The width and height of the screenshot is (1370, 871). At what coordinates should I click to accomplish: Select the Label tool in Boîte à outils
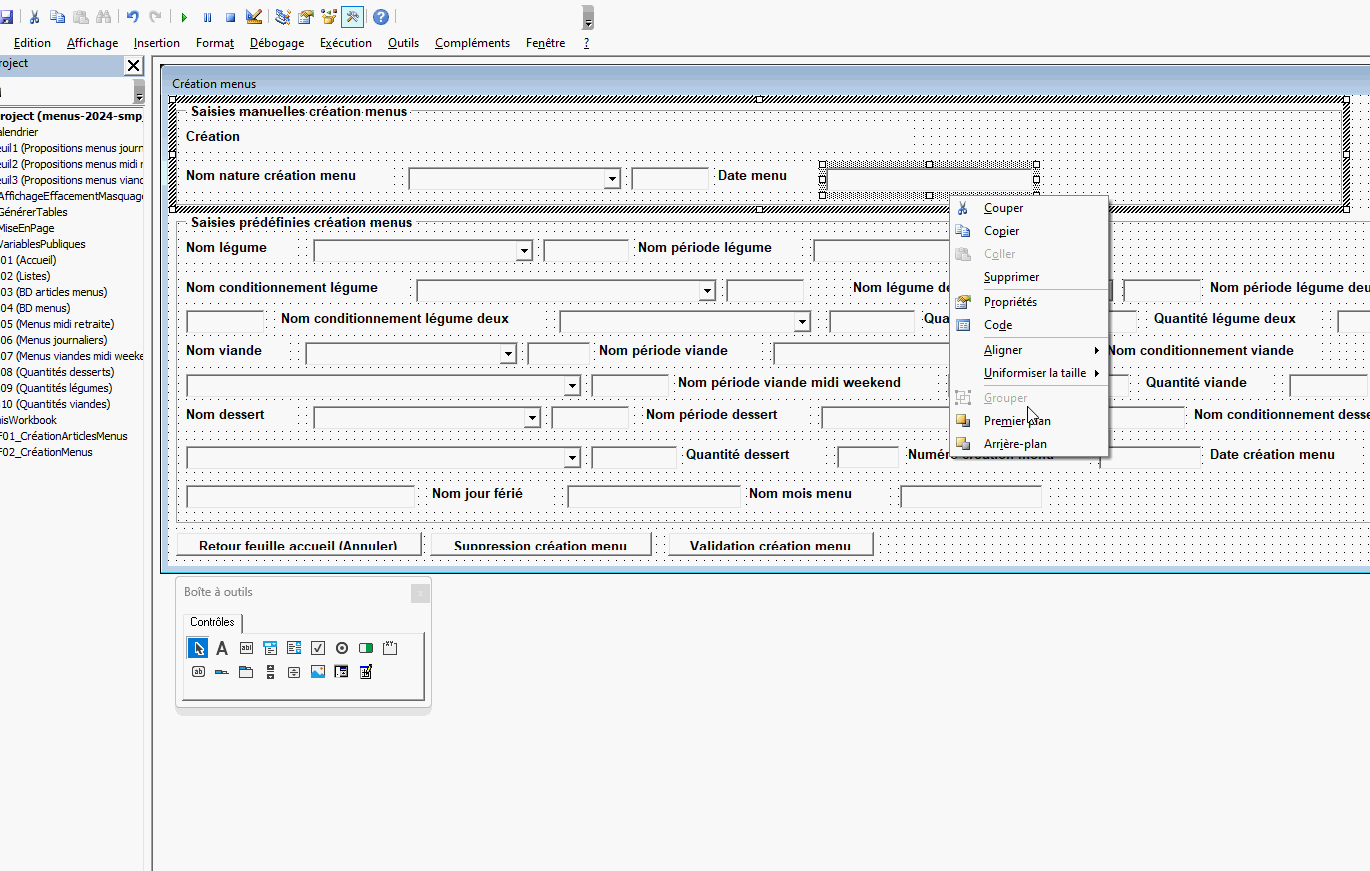[x=222, y=648]
